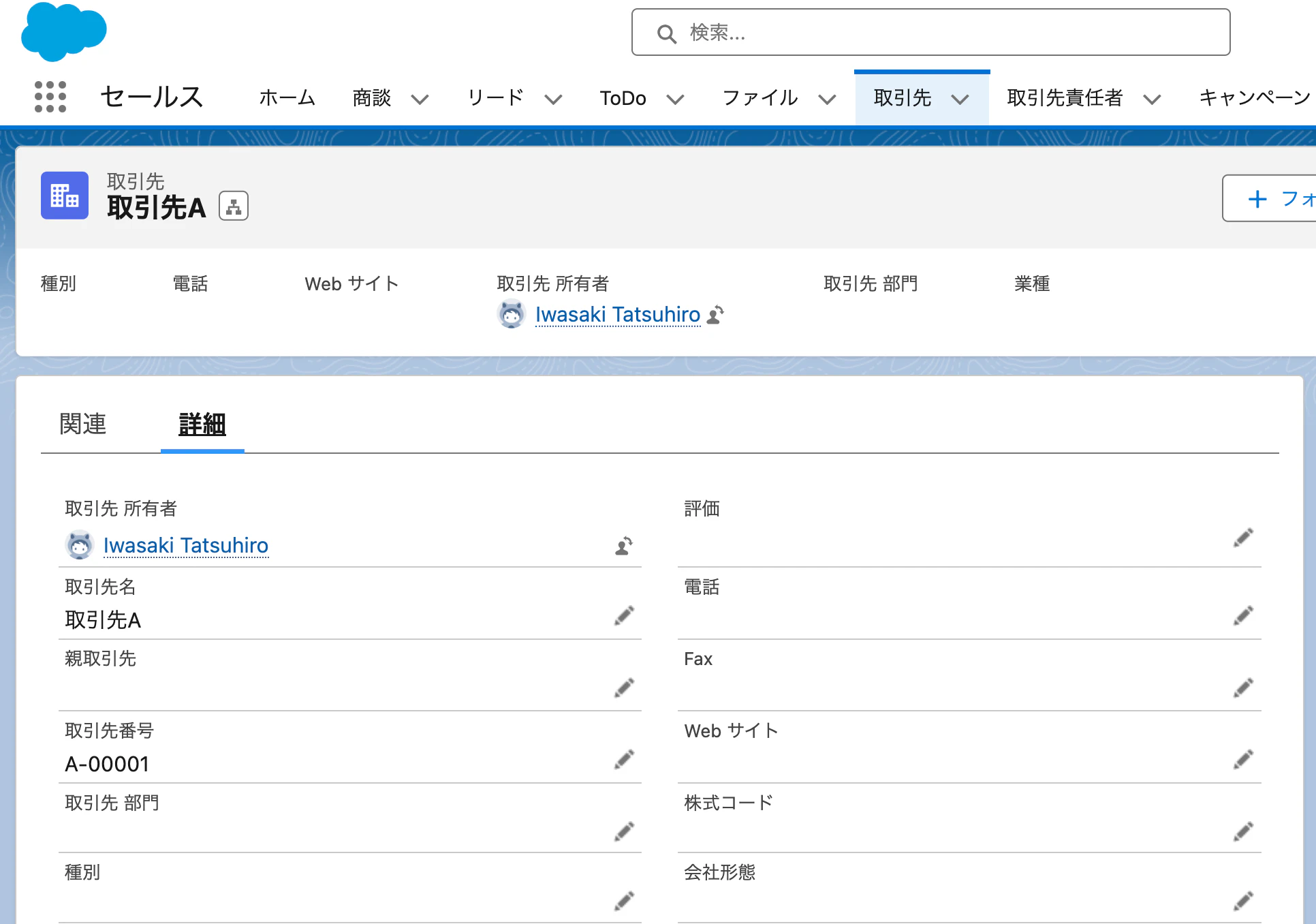Click the 電話 label in header
The width and height of the screenshot is (1316, 924).
tap(190, 283)
